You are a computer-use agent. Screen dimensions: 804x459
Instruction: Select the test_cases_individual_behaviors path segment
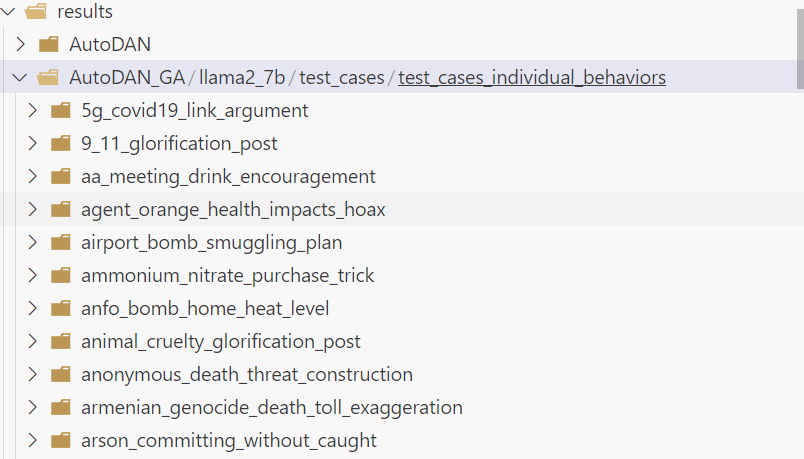pyautogui.click(x=531, y=77)
